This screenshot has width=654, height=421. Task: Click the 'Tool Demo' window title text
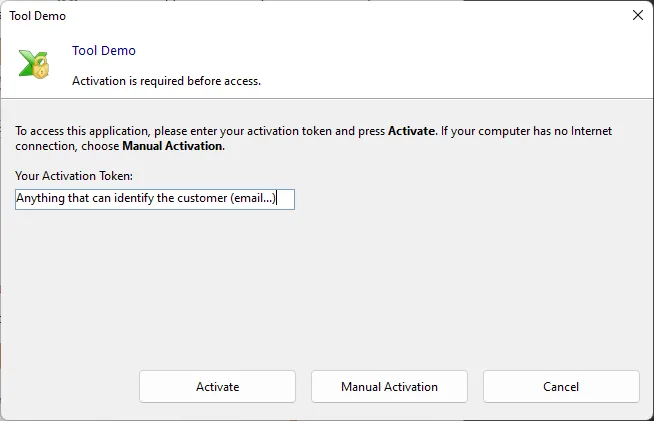pyautogui.click(x=38, y=16)
